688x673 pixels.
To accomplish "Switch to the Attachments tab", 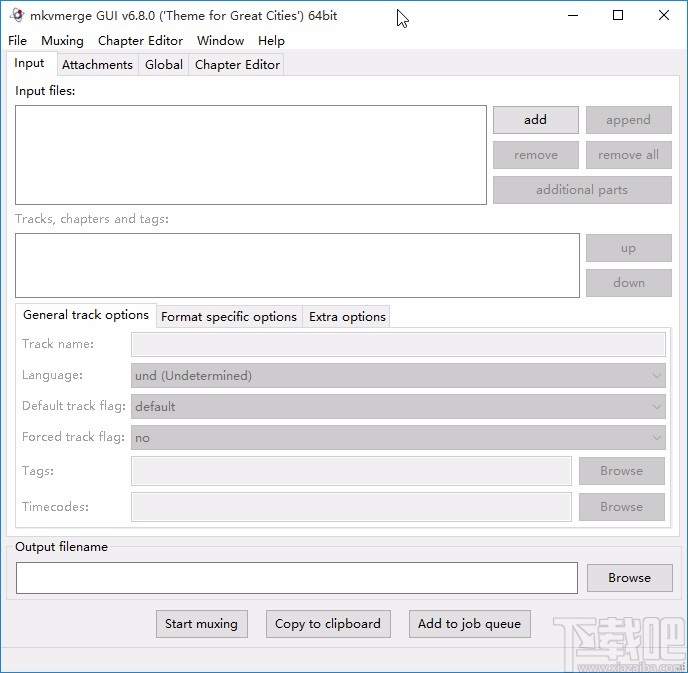I will [x=97, y=64].
